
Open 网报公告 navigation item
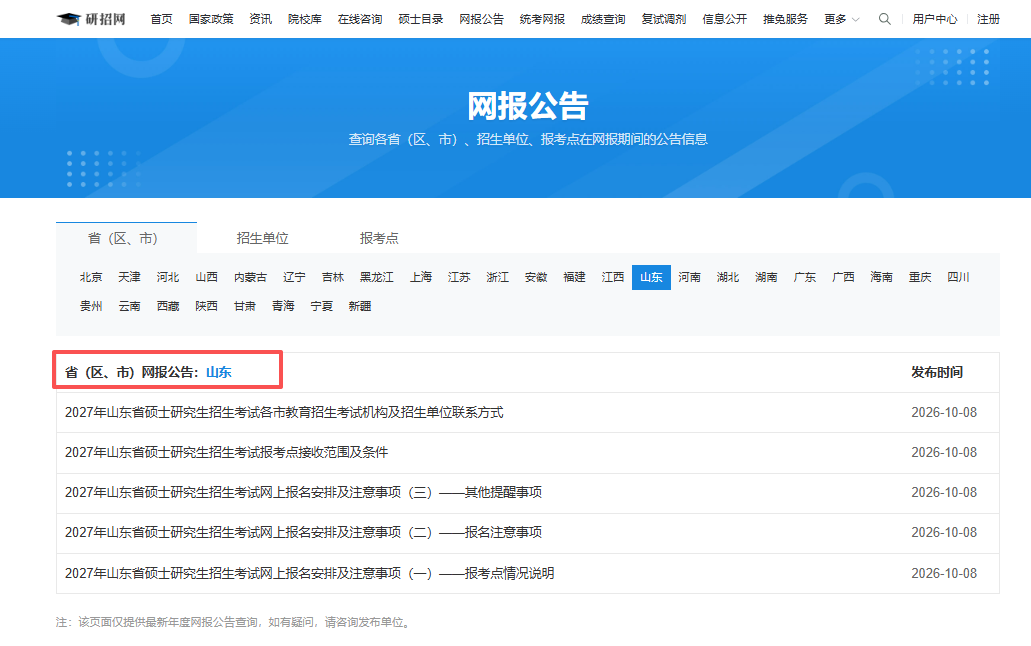(x=481, y=19)
